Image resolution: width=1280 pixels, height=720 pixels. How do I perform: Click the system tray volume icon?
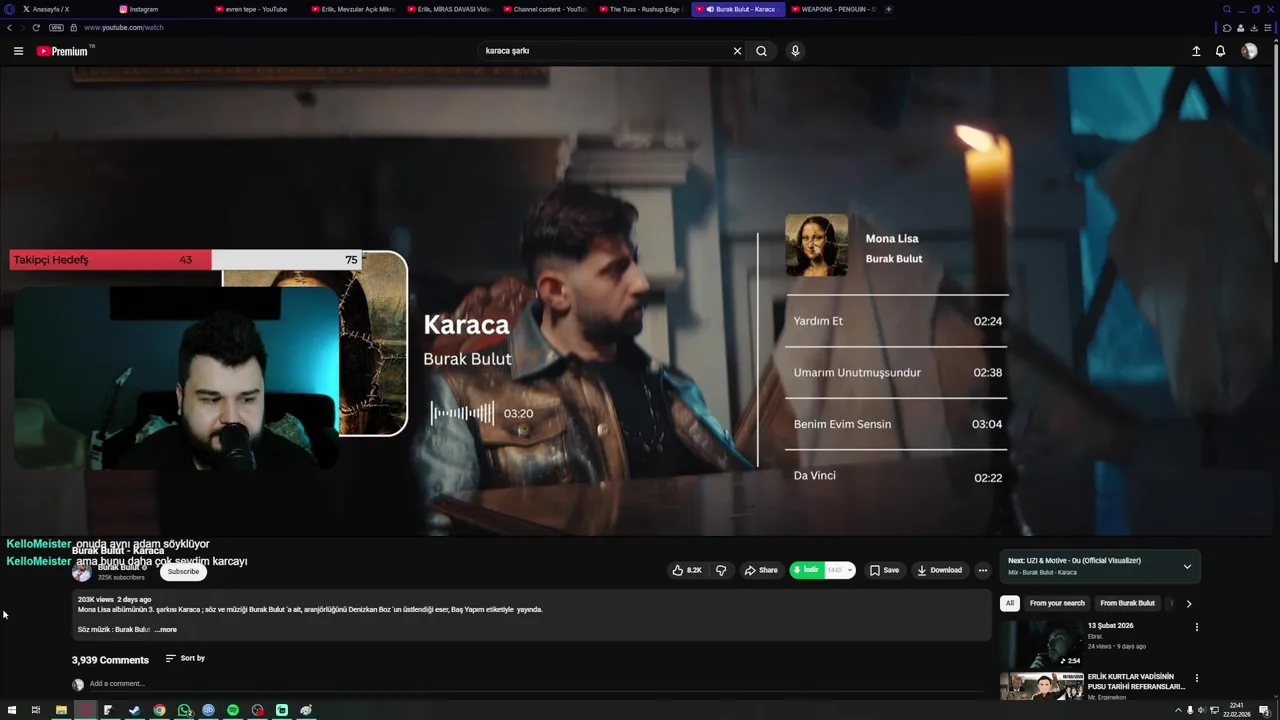1201,710
